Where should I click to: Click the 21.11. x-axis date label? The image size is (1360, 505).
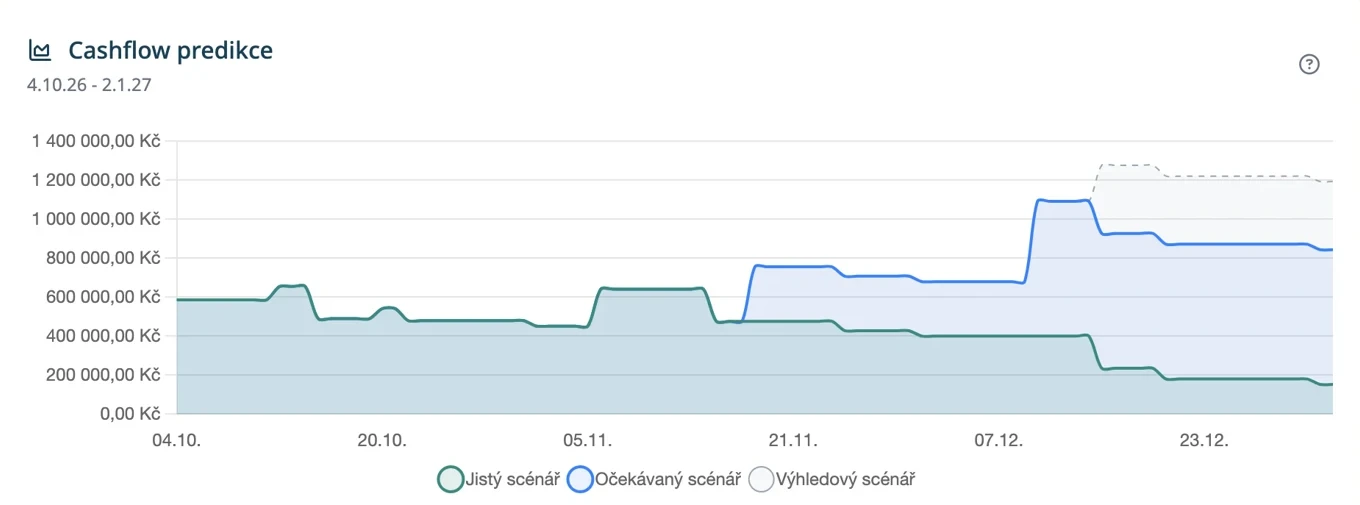click(x=793, y=440)
